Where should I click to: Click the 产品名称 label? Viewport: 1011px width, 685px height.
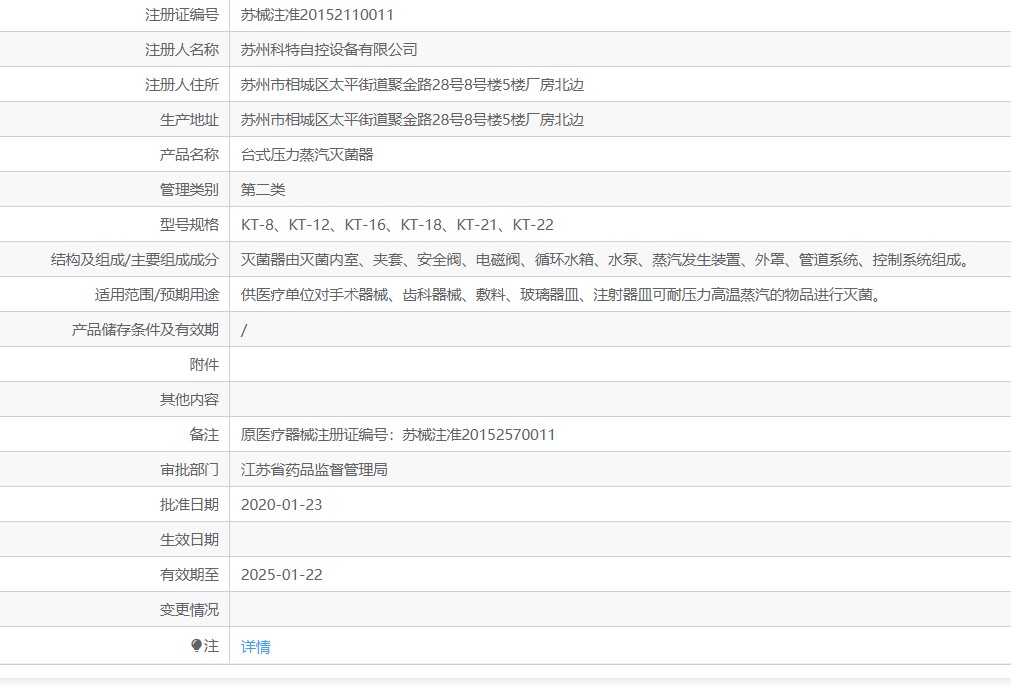tap(190, 154)
